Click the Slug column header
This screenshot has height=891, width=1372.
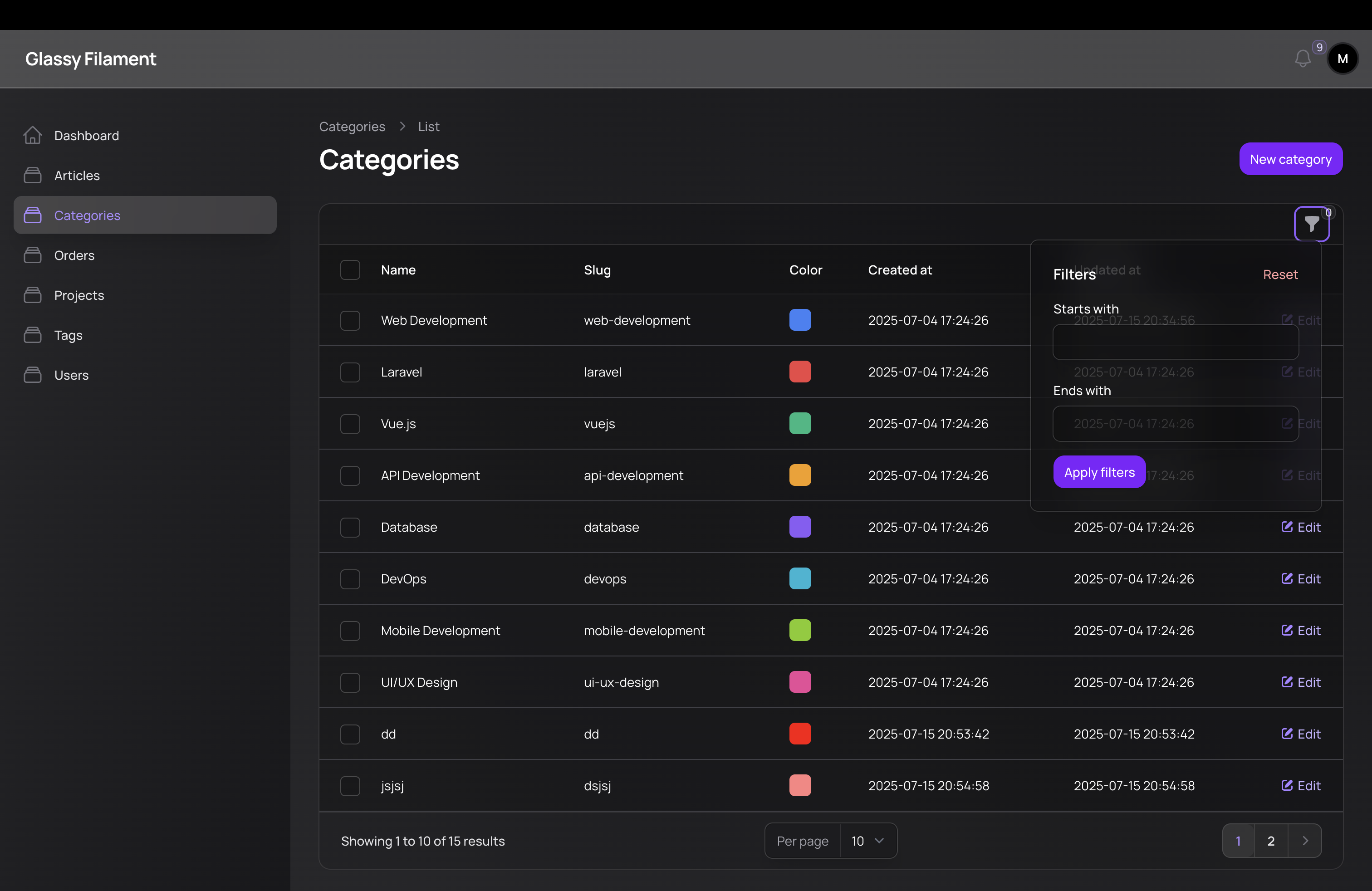597,270
